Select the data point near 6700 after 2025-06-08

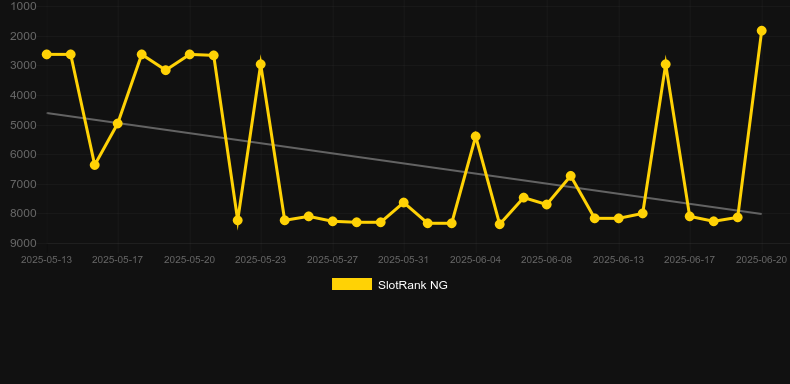click(x=571, y=176)
